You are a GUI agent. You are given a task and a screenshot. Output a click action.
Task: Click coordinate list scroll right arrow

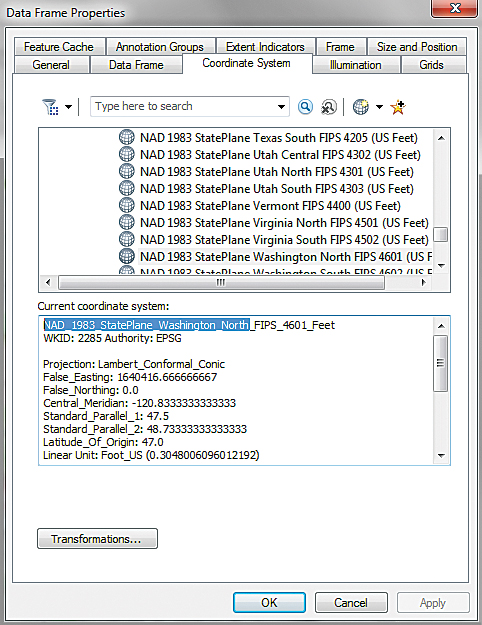[423, 283]
